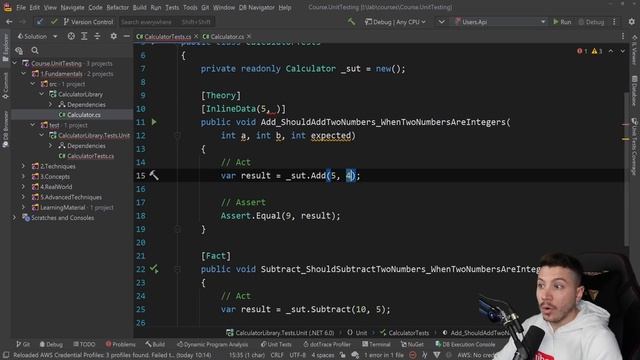
Task: Click the 4 spaces indent setting
Action: pyautogui.click(x=323, y=355)
